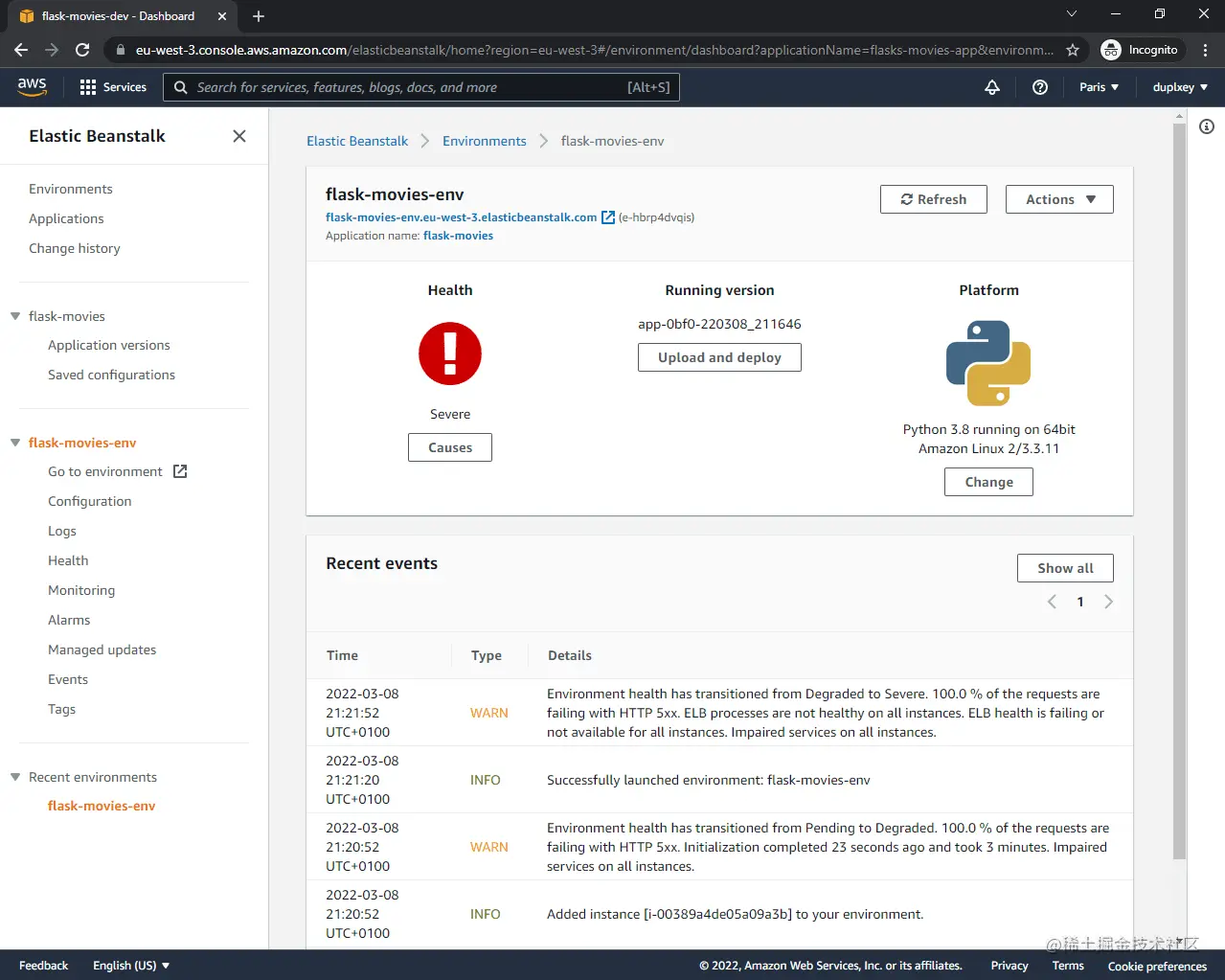Open Chrome three-dot menu
1225x980 pixels.
coord(1206,50)
